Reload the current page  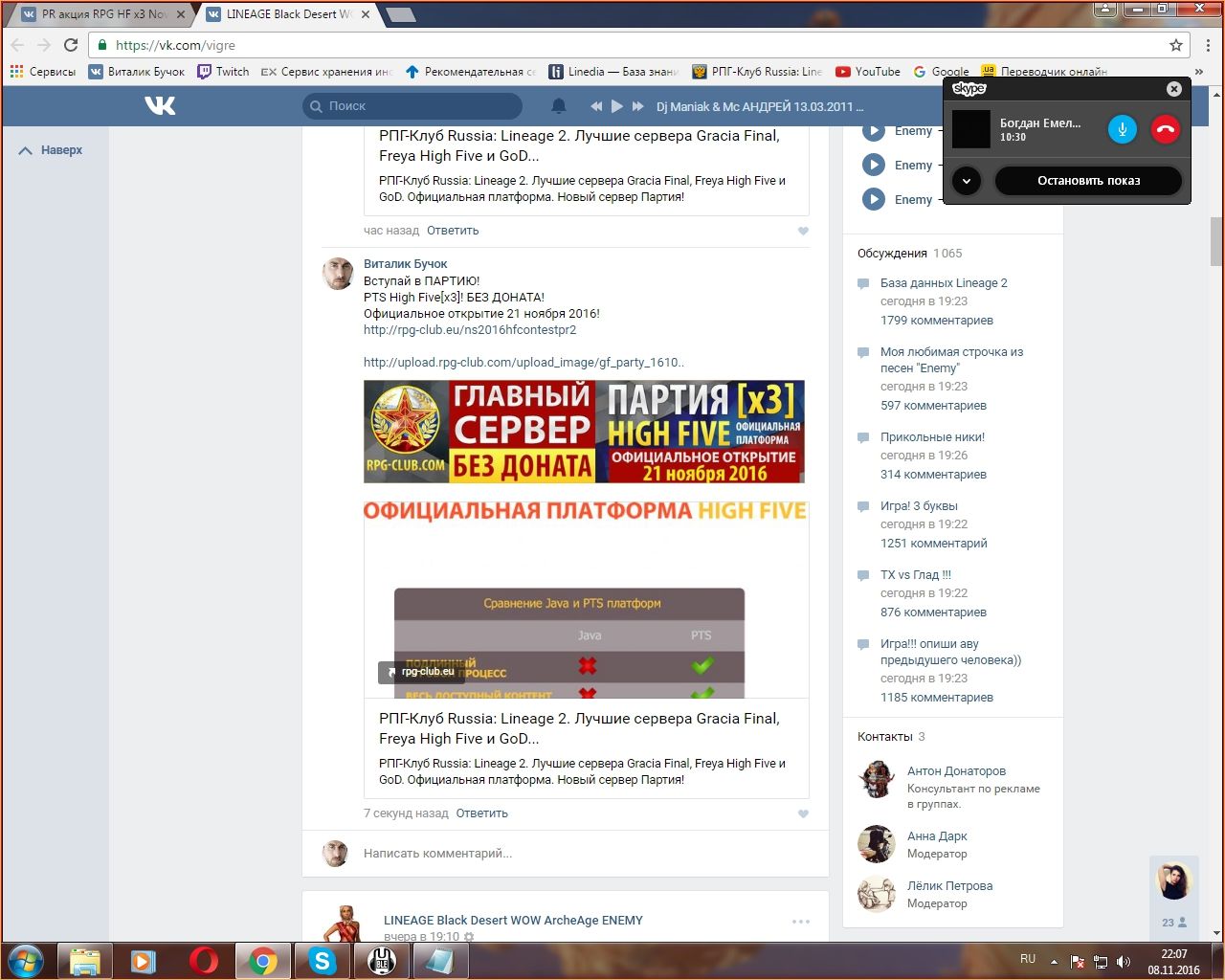(x=71, y=45)
